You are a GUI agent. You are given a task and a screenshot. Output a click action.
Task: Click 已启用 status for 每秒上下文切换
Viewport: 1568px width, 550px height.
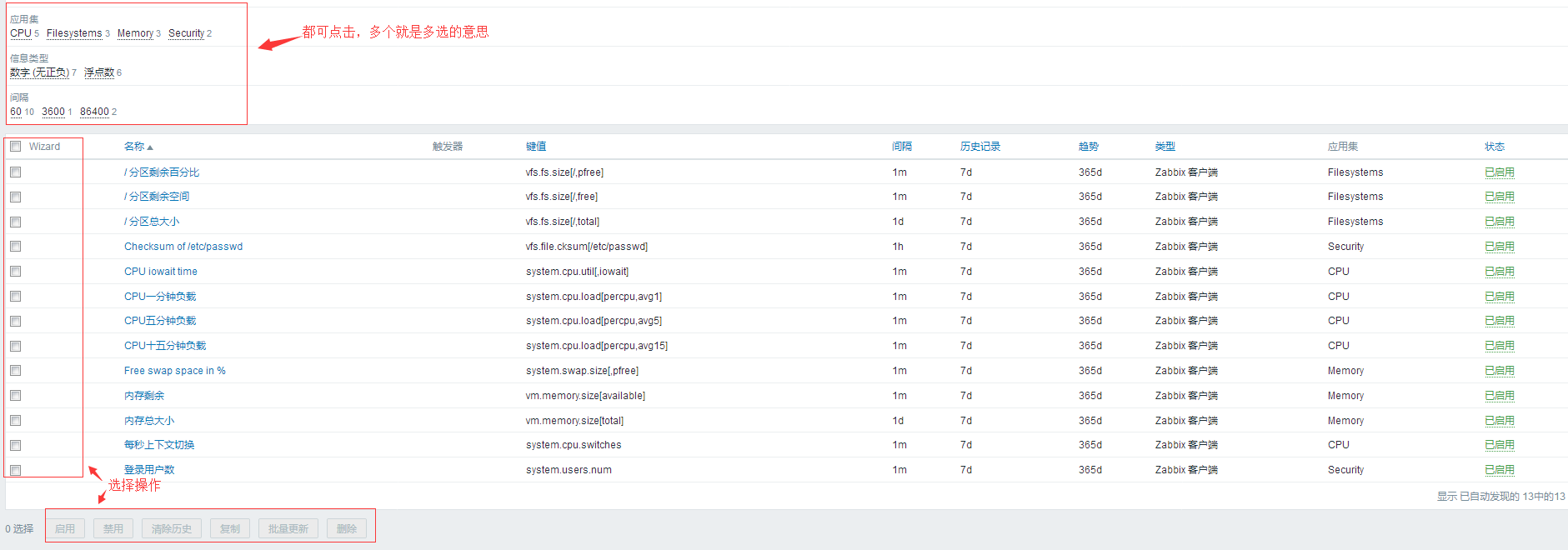[x=1499, y=445]
